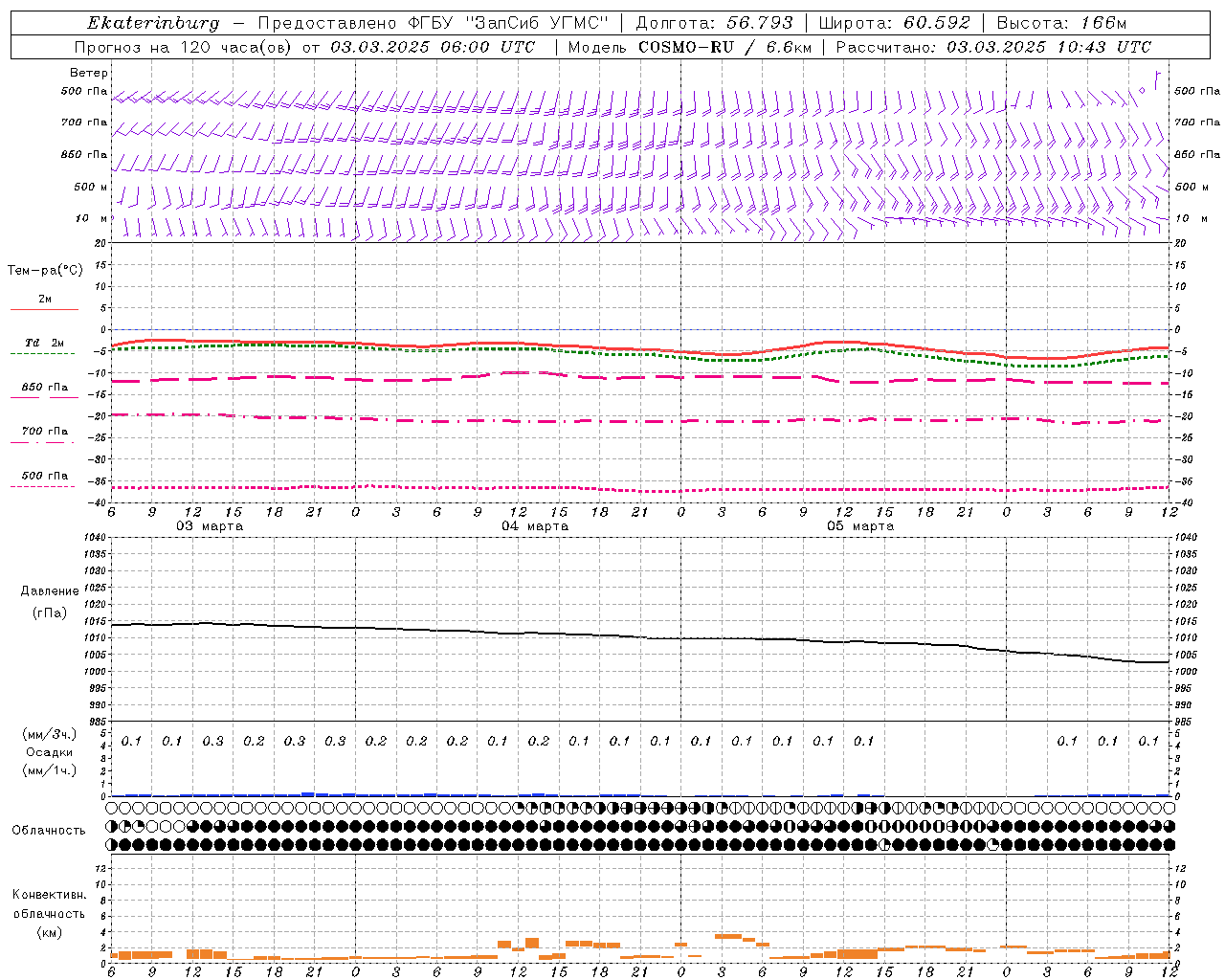Click the '700 гПа' temperature legend entry
Viewport: 1225px width, 980px height.
coord(45,431)
